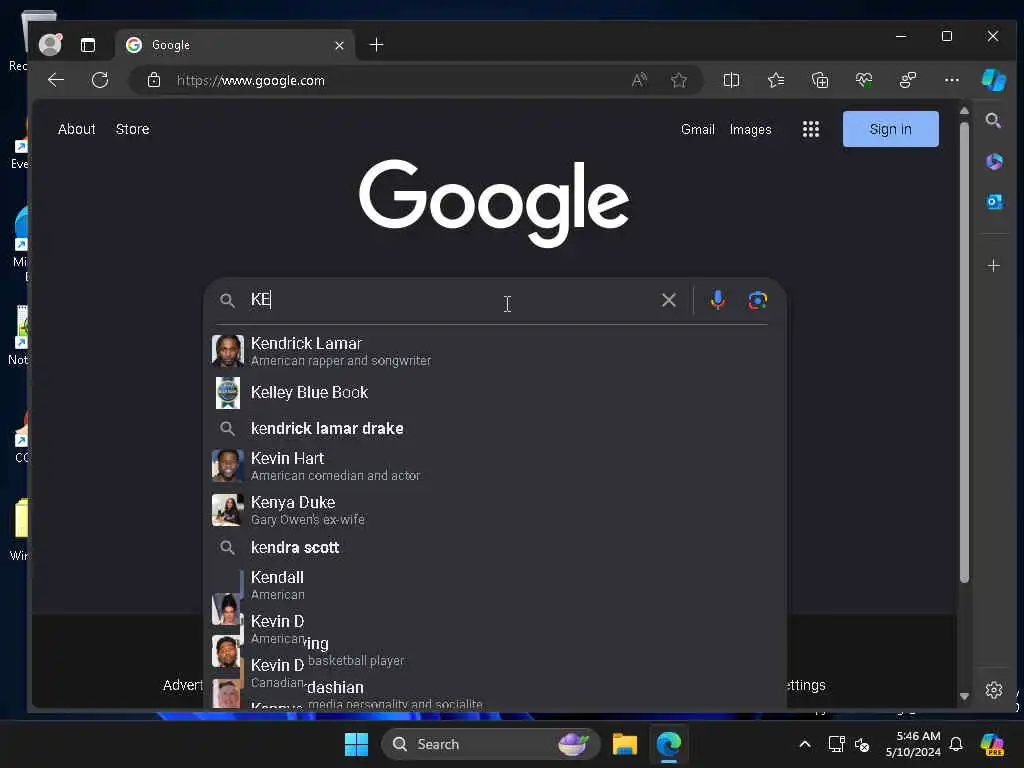Clear the search text with X
The height and width of the screenshot is (768, 1024).
(669, 300)
